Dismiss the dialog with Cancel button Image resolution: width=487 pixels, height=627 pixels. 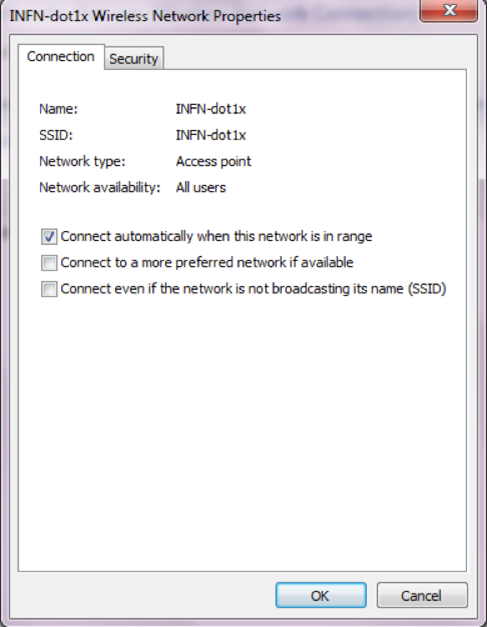coord(422,595)
